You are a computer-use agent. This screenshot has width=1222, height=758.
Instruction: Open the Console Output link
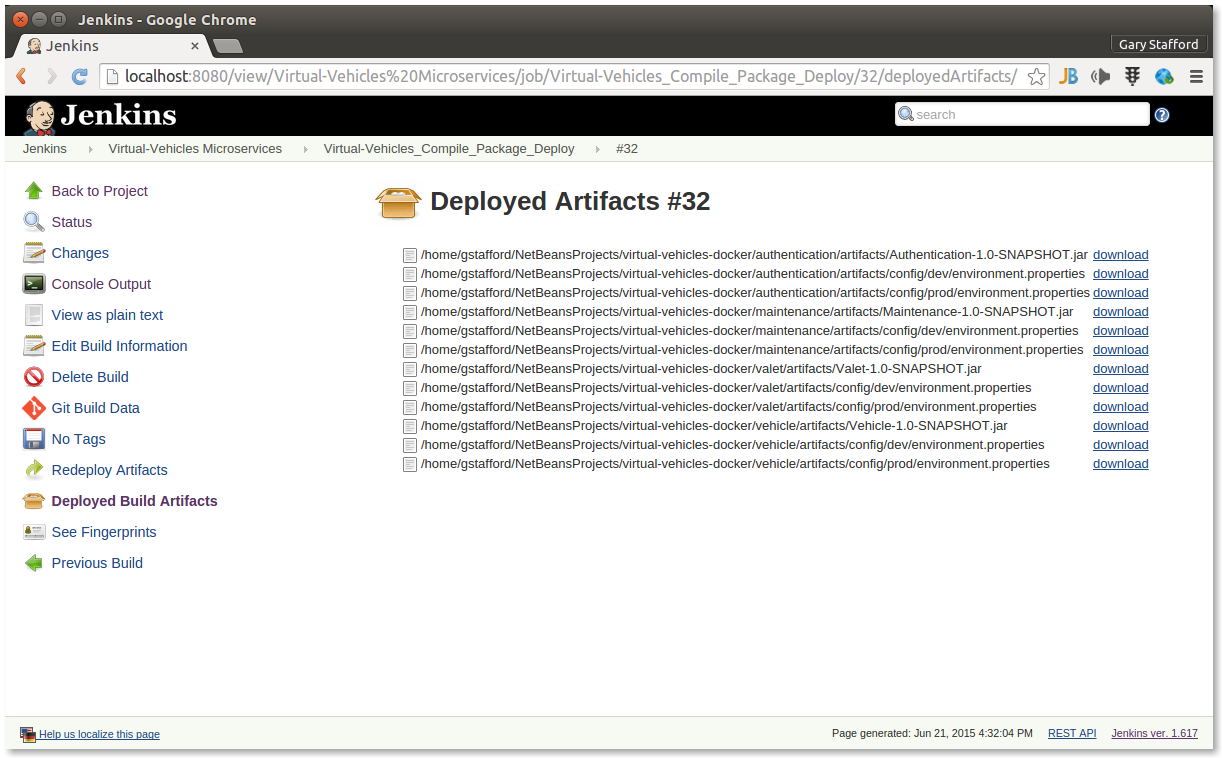(x=101, y=284)
